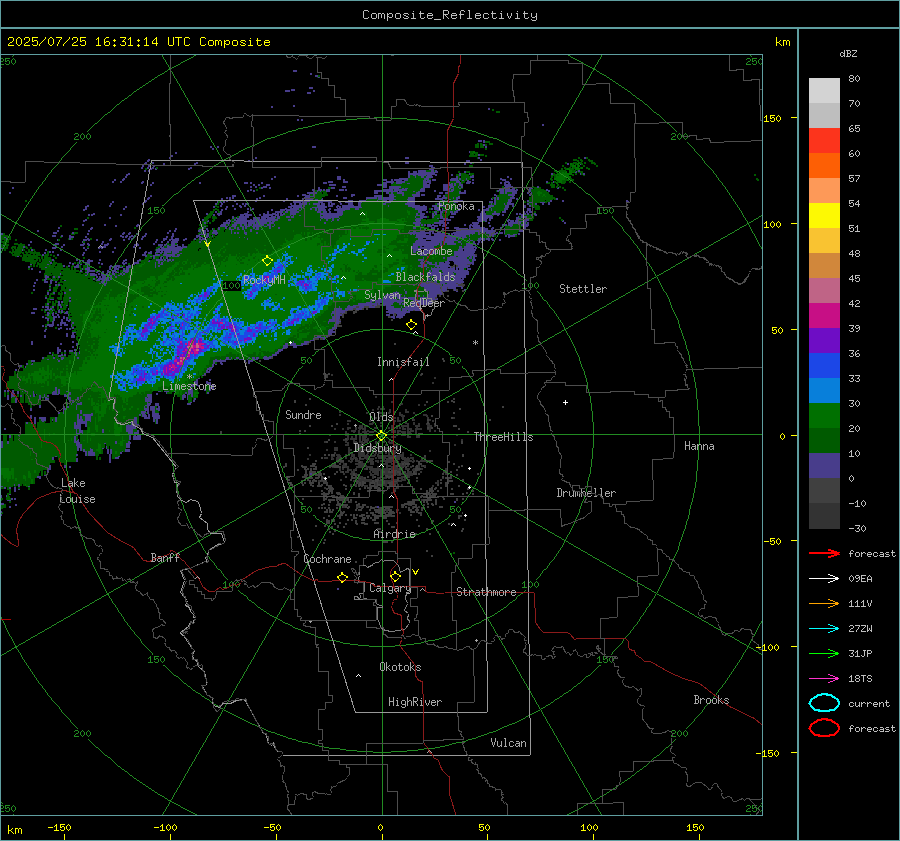
Task: Click the orange 111V arrow icon
Action: click(824, 603)
